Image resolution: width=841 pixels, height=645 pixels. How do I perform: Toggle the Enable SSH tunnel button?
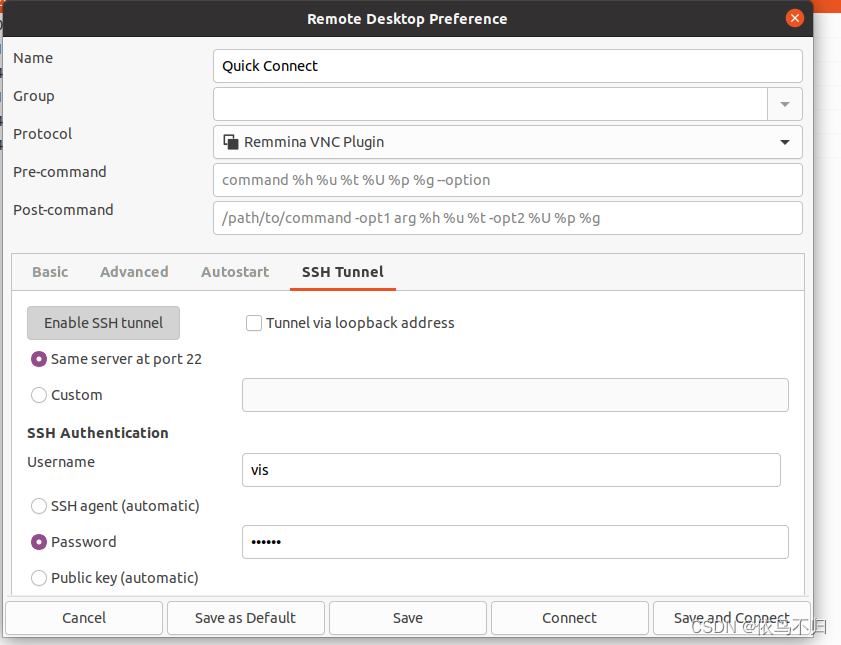point(104,323)
